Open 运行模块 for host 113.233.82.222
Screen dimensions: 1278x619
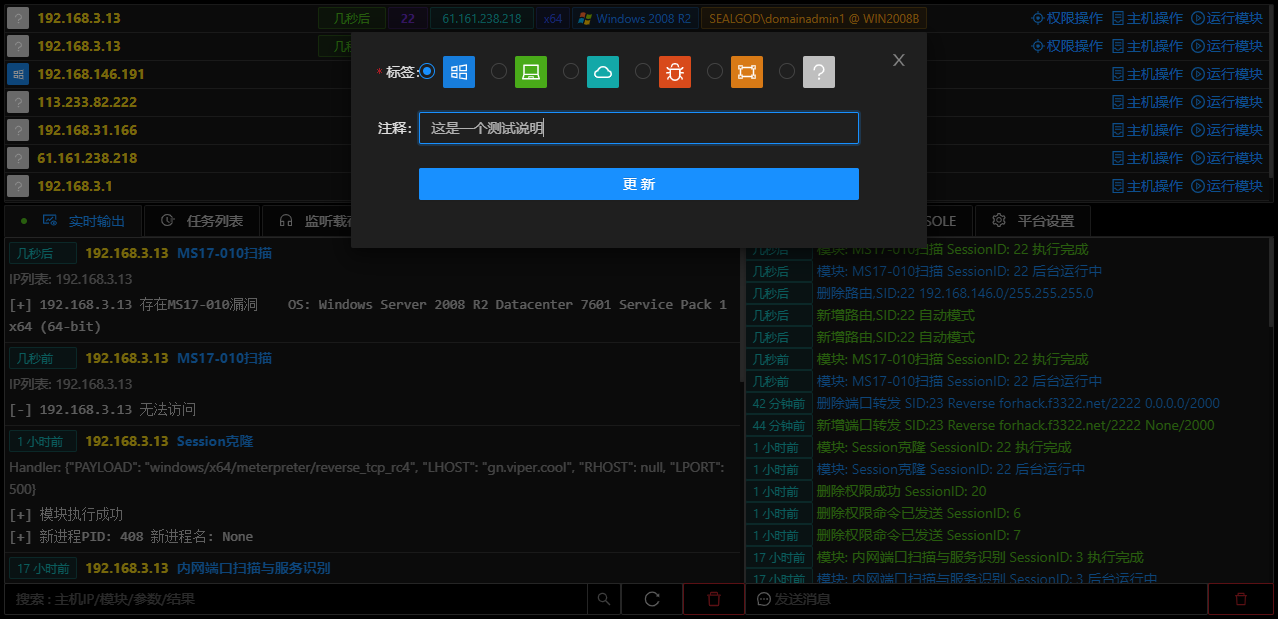point(1227,102)
